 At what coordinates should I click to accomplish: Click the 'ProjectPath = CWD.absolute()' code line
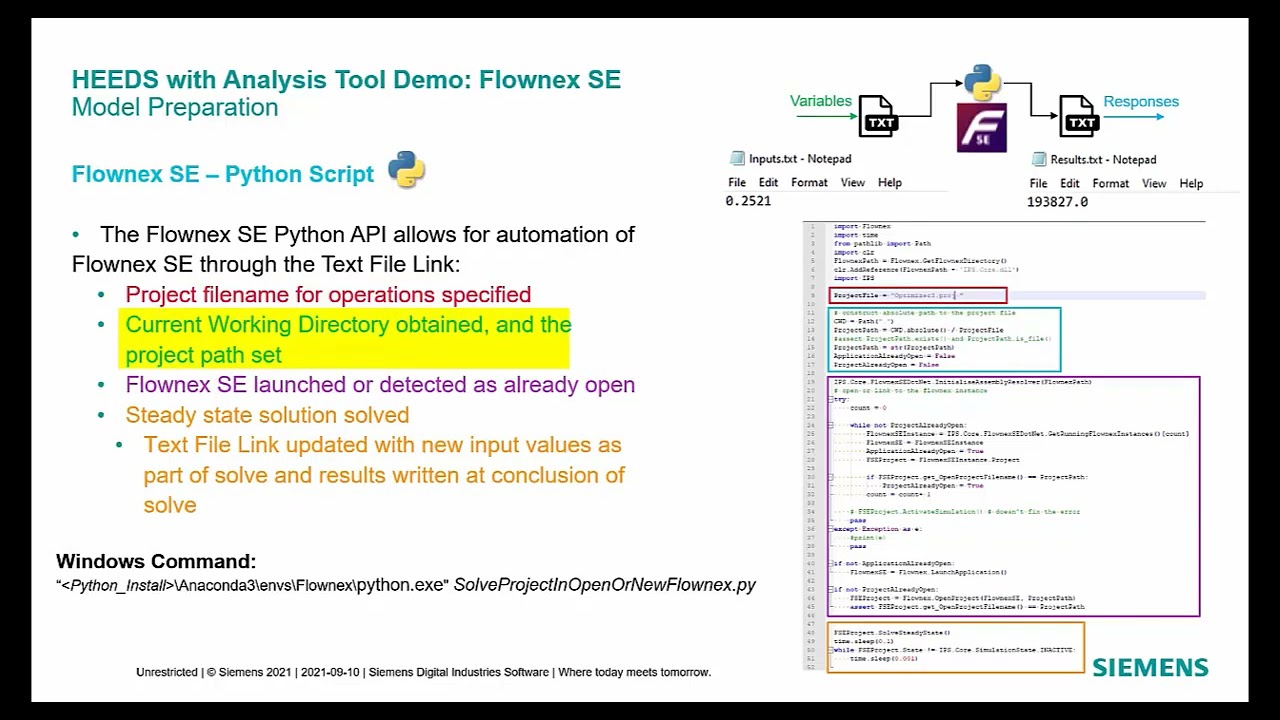click(x=918, y=330)
